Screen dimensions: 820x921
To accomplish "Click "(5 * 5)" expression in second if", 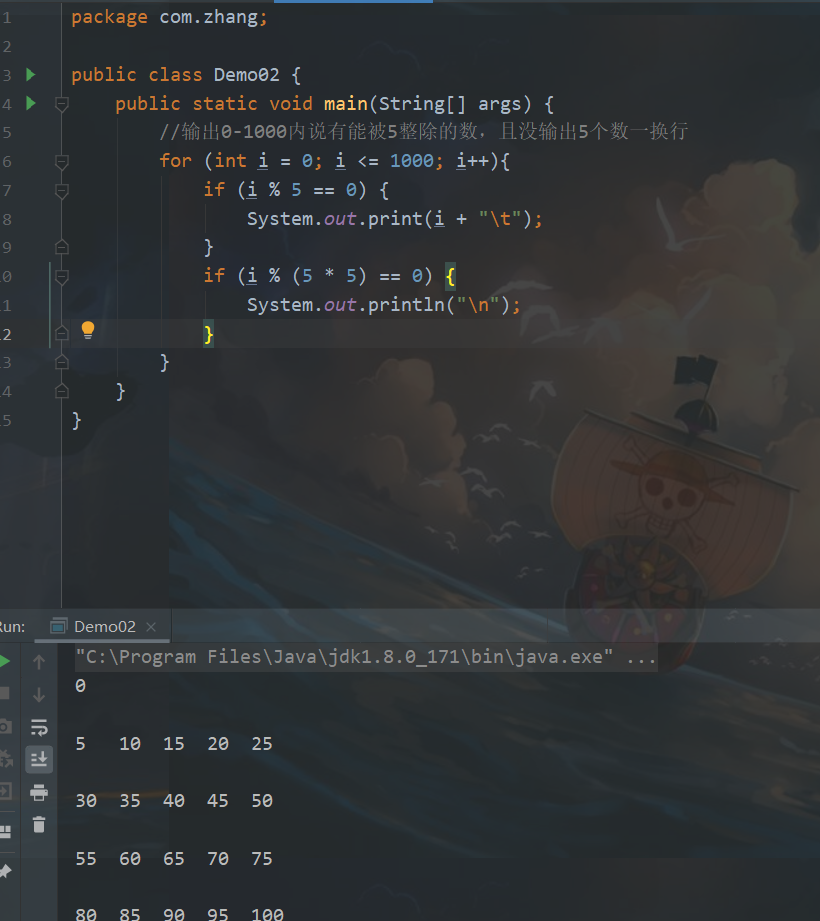I will (x=330, y=275).
